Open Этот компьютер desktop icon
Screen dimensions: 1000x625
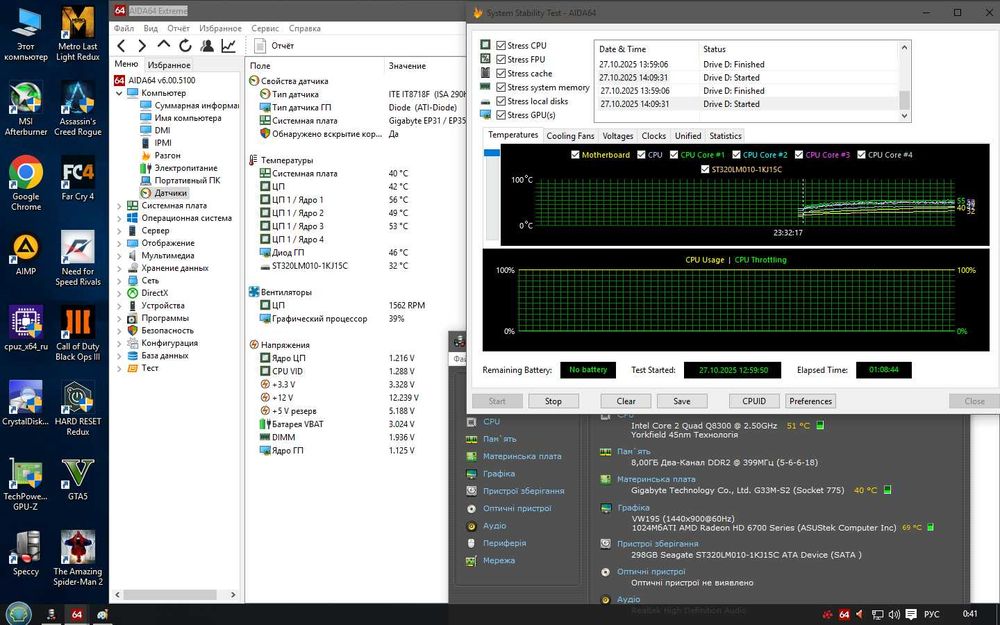(x=26, y=34)
